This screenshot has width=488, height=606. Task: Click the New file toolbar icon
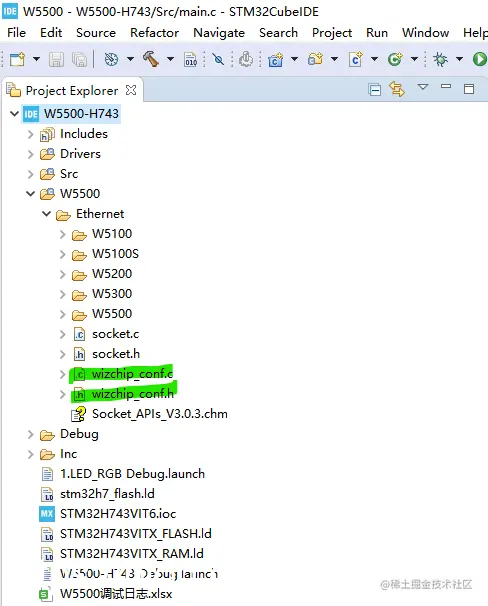(17, 60)
